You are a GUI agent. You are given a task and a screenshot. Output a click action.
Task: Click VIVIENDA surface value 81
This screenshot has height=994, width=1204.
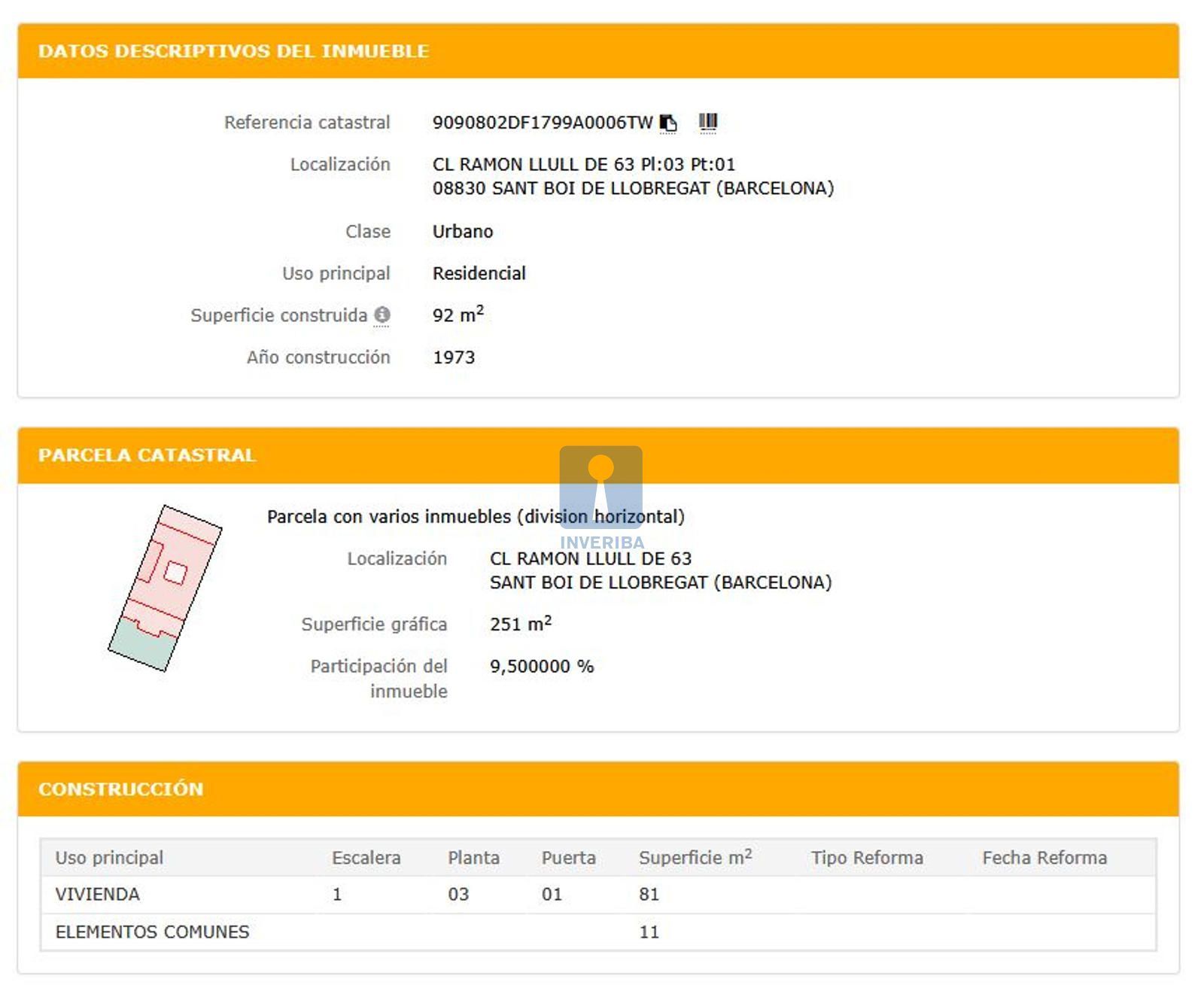pos(649,894)
